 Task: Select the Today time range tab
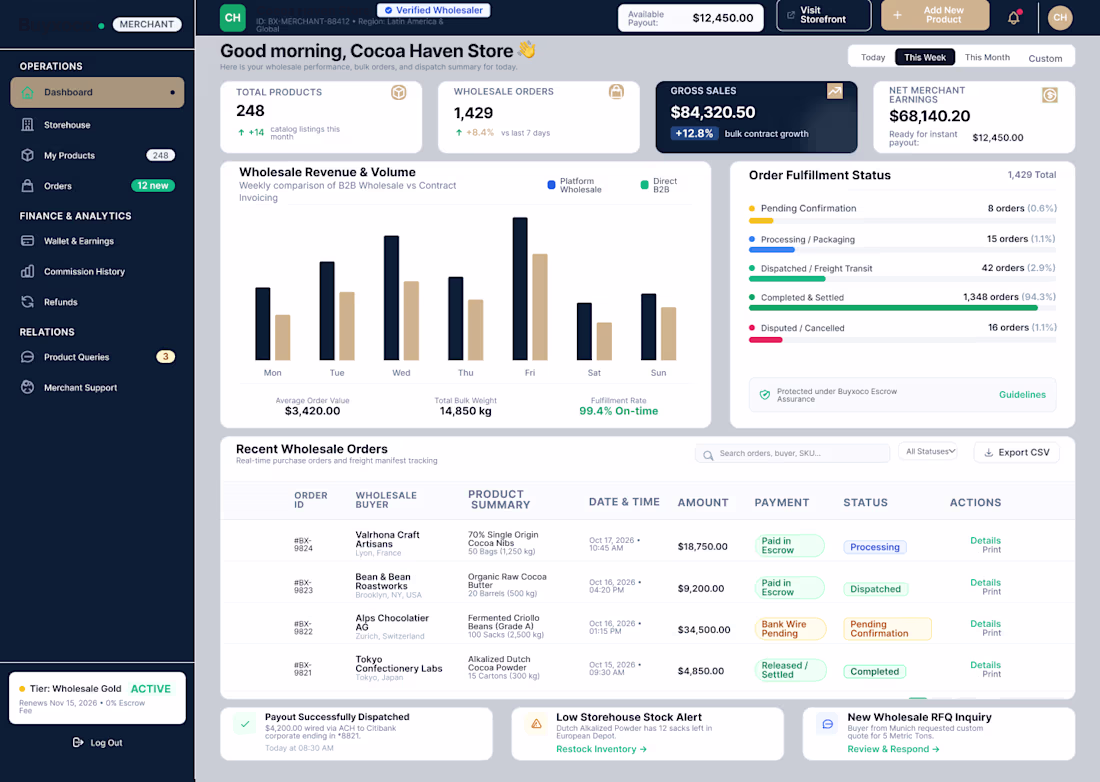click(x=873, y=58)
